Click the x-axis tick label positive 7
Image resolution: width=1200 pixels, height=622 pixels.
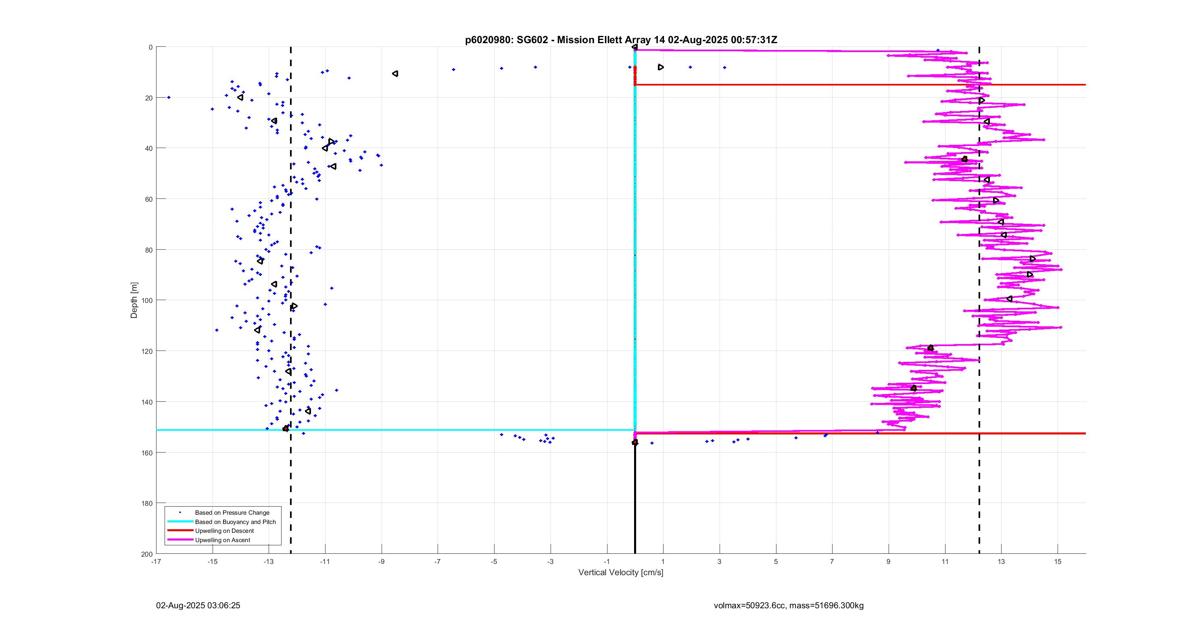tap(832, 562)
